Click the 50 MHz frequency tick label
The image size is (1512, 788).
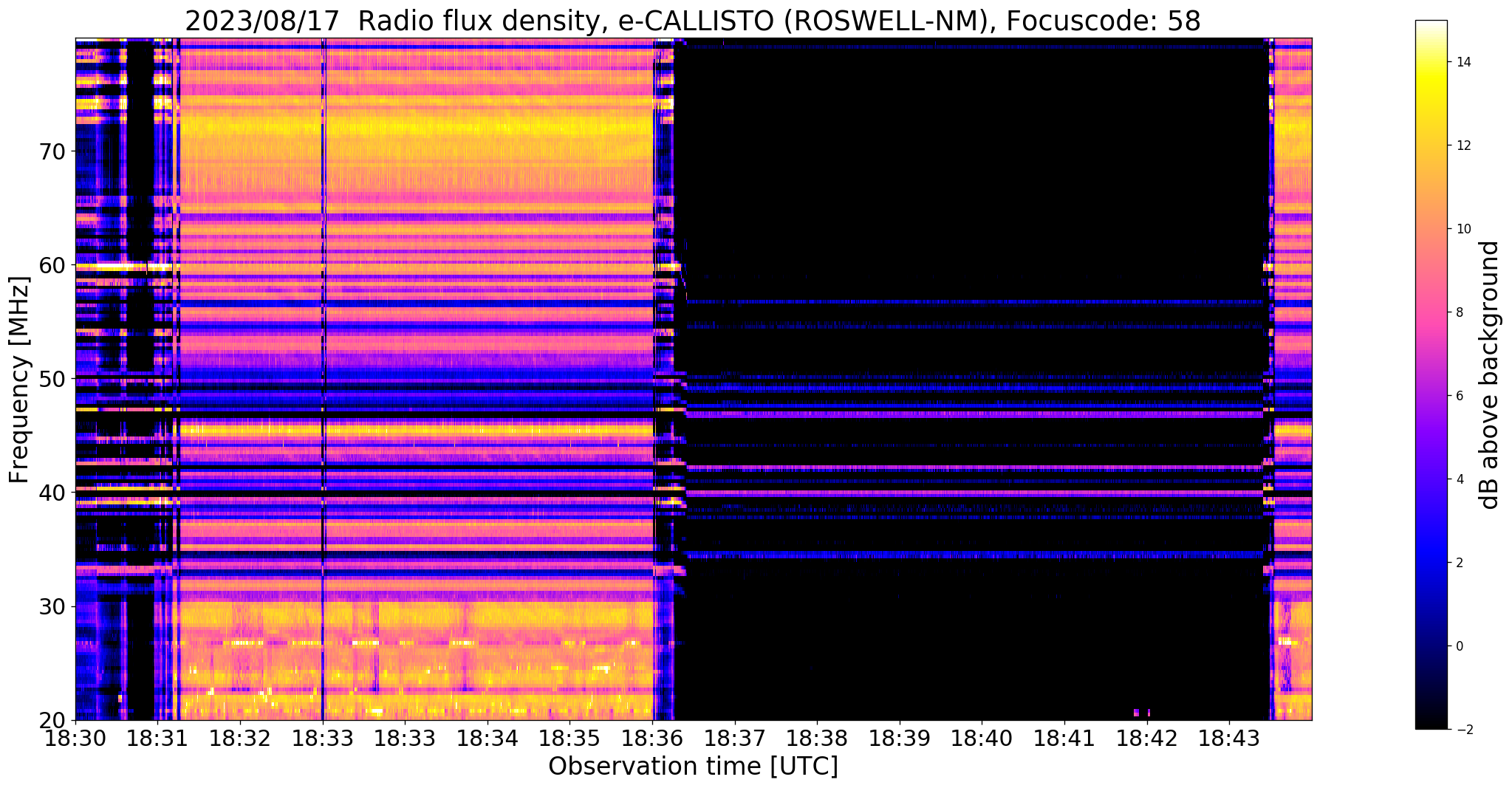click(x=52, y=379)
